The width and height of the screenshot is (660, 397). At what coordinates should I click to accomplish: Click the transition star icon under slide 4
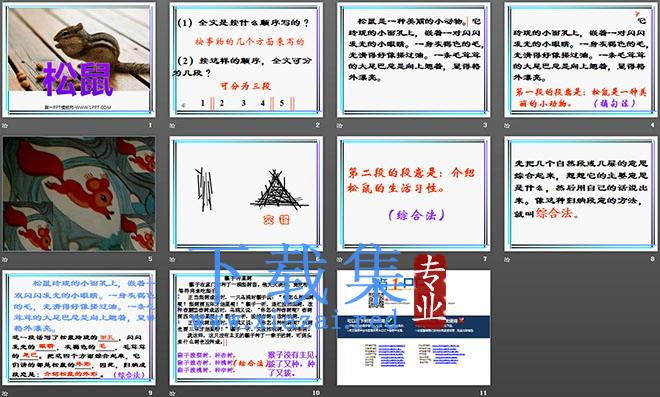point(507,125)
